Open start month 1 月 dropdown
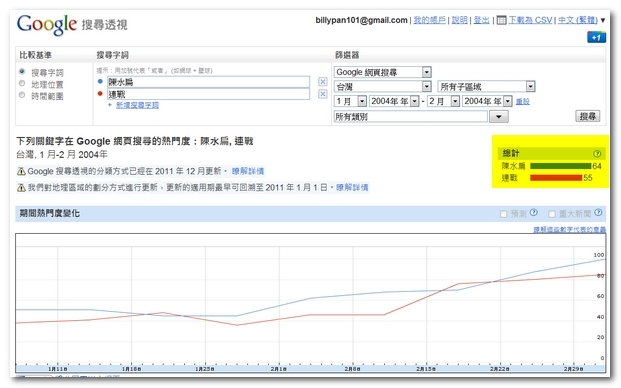 click(351, 101)
